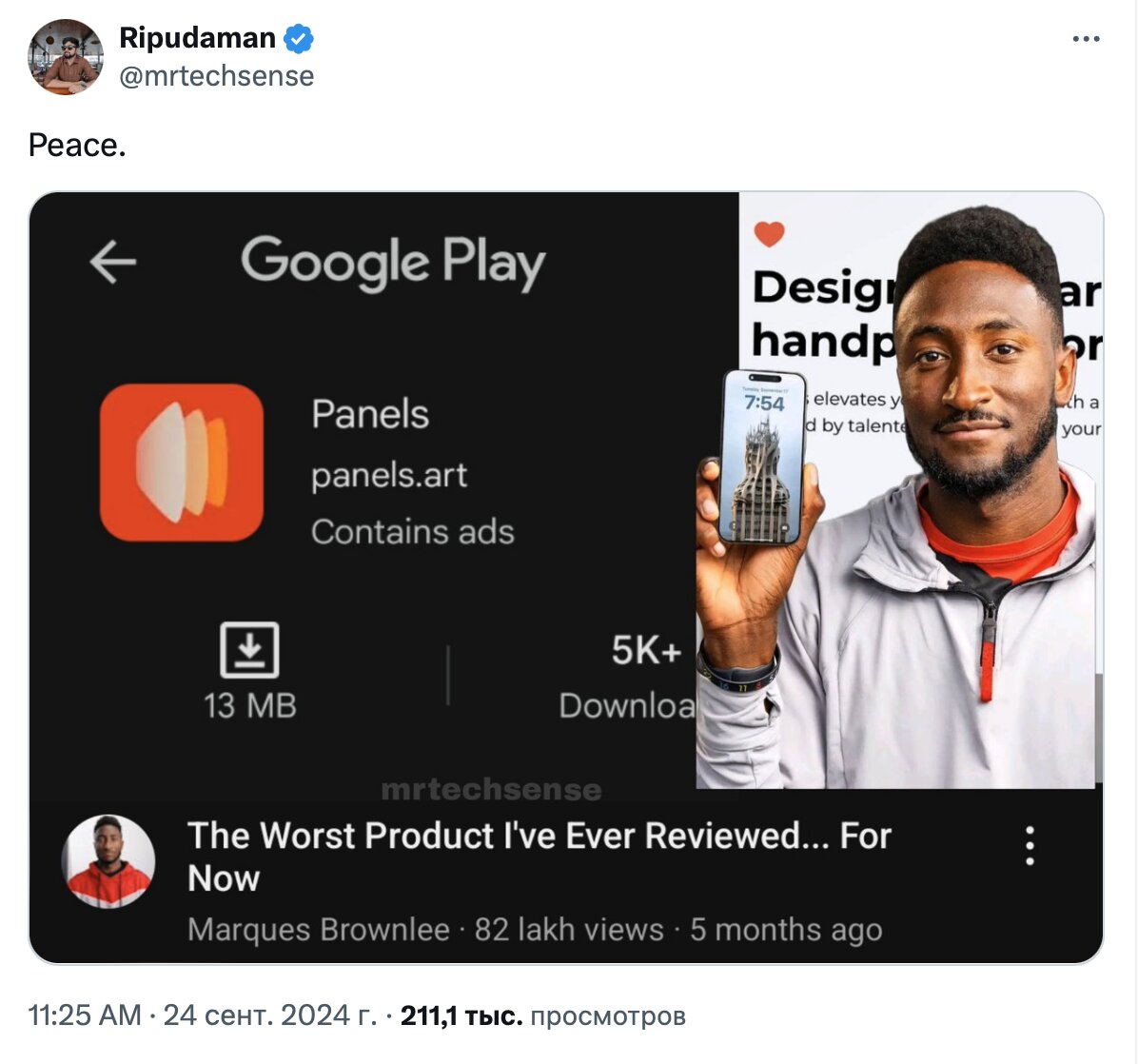Click the red heart icon
This screenshot has width=1138, height=1064.
pos(770,234)
